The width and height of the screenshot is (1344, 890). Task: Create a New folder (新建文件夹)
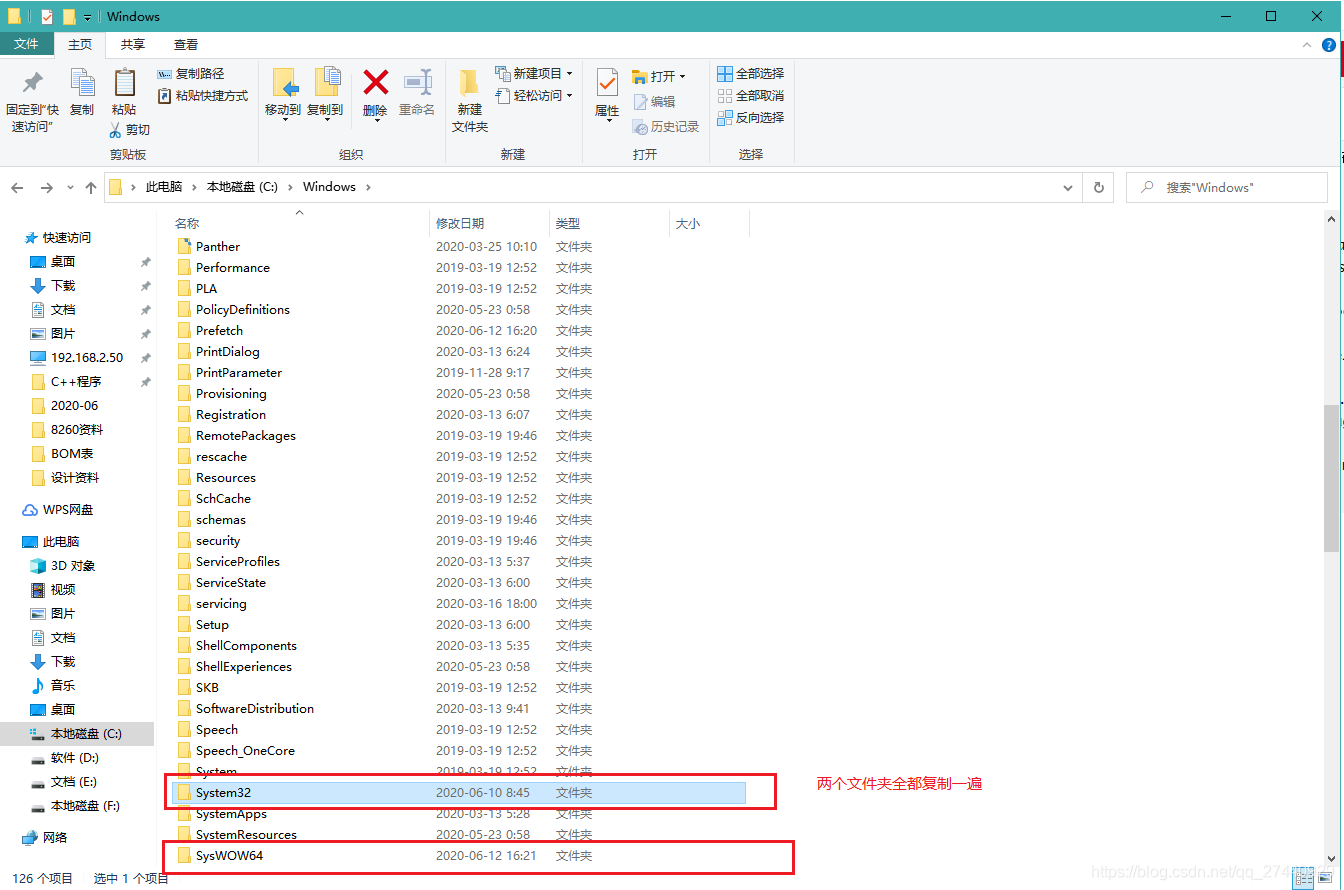[470, 100]
